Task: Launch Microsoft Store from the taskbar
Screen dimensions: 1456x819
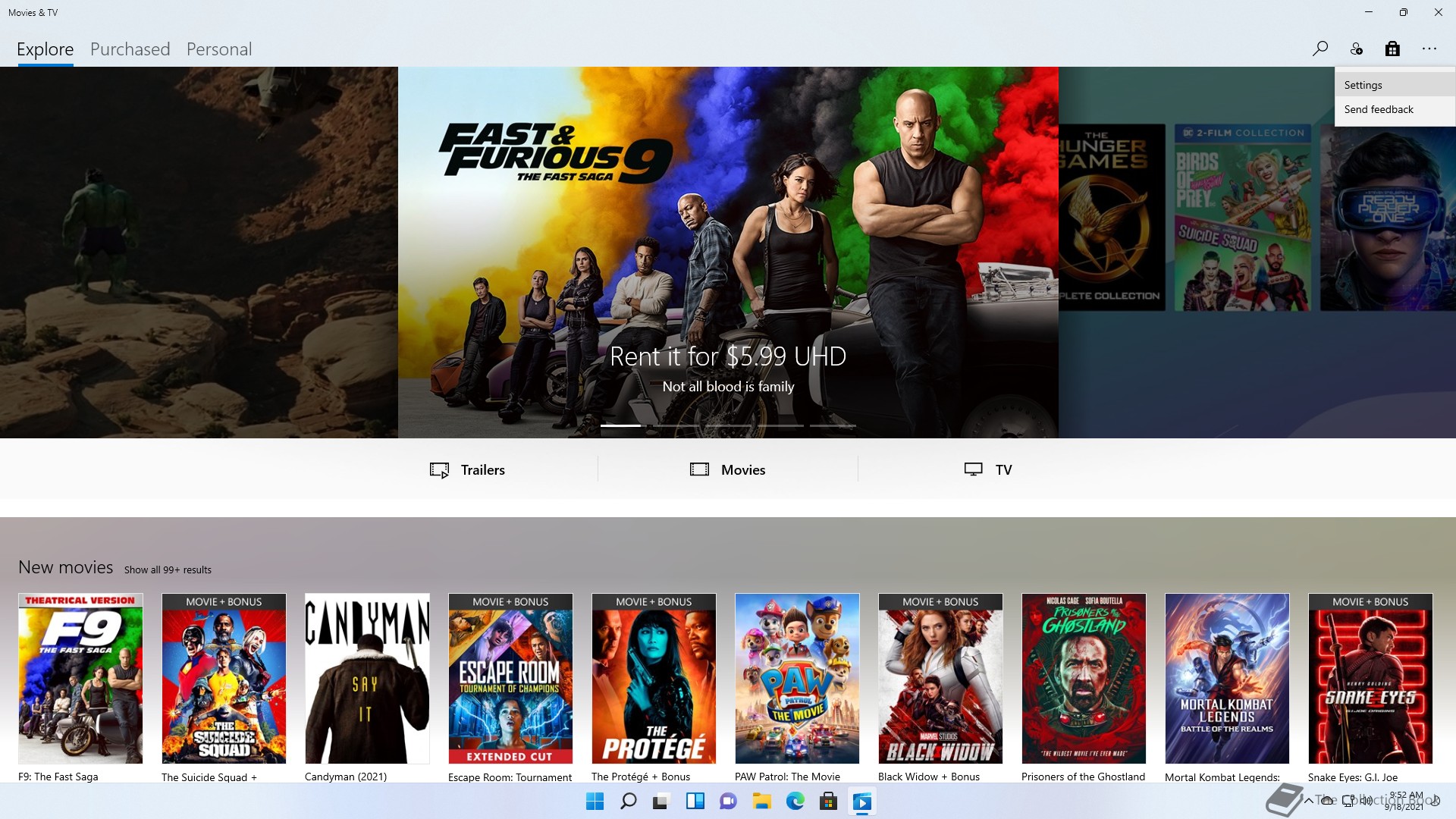Action: 828,802
